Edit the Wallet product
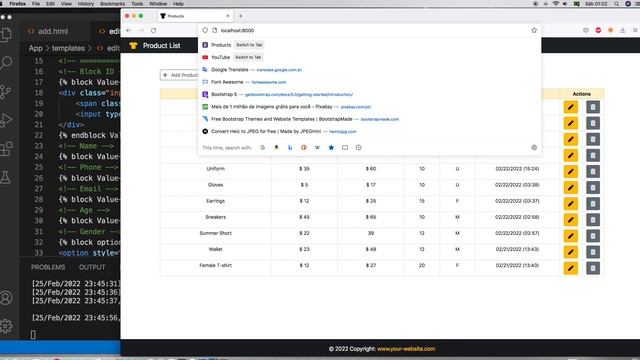Screen dimensions: 640x360 (x=571, y=252)
